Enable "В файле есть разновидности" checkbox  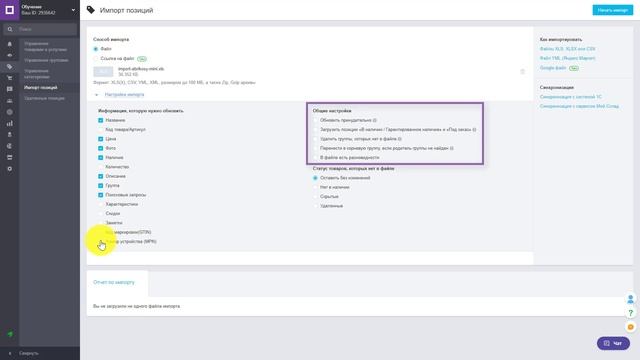pos(315,158)
